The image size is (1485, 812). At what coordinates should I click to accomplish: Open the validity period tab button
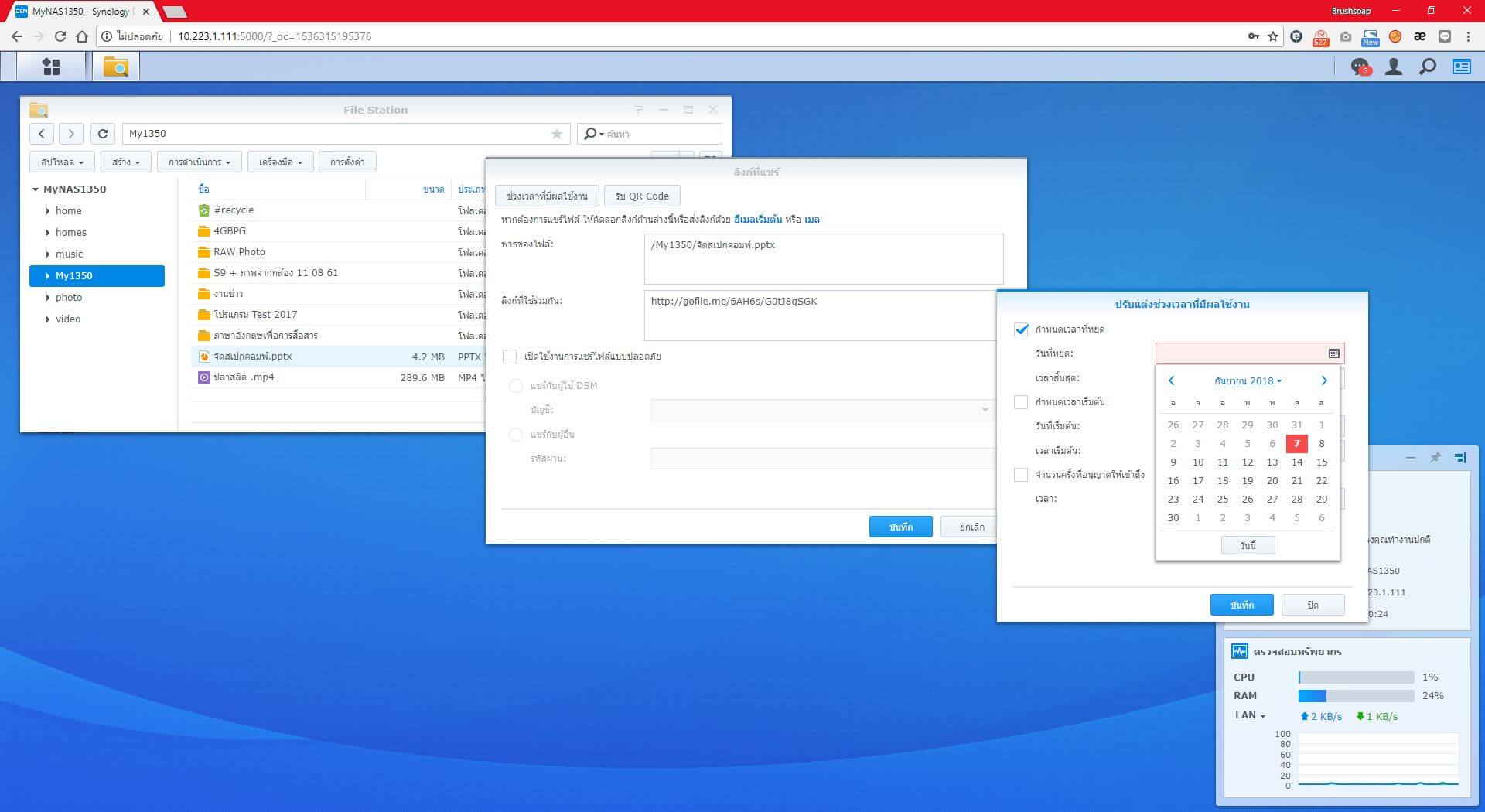click(x=547, y=196)
